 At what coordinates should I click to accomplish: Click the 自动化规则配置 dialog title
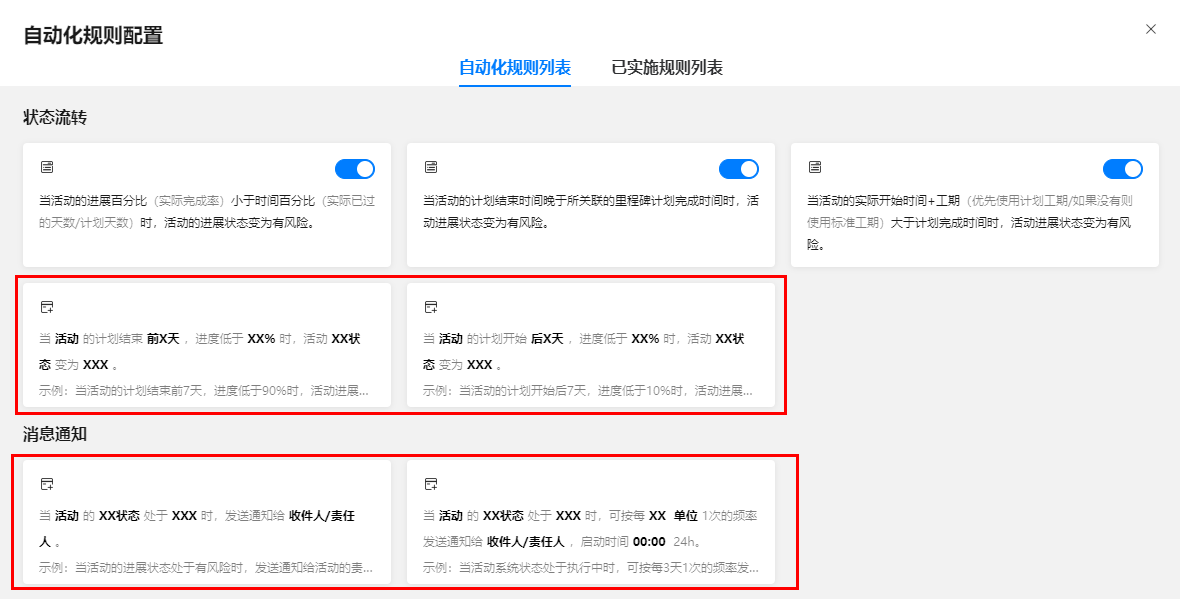[93, 35]
